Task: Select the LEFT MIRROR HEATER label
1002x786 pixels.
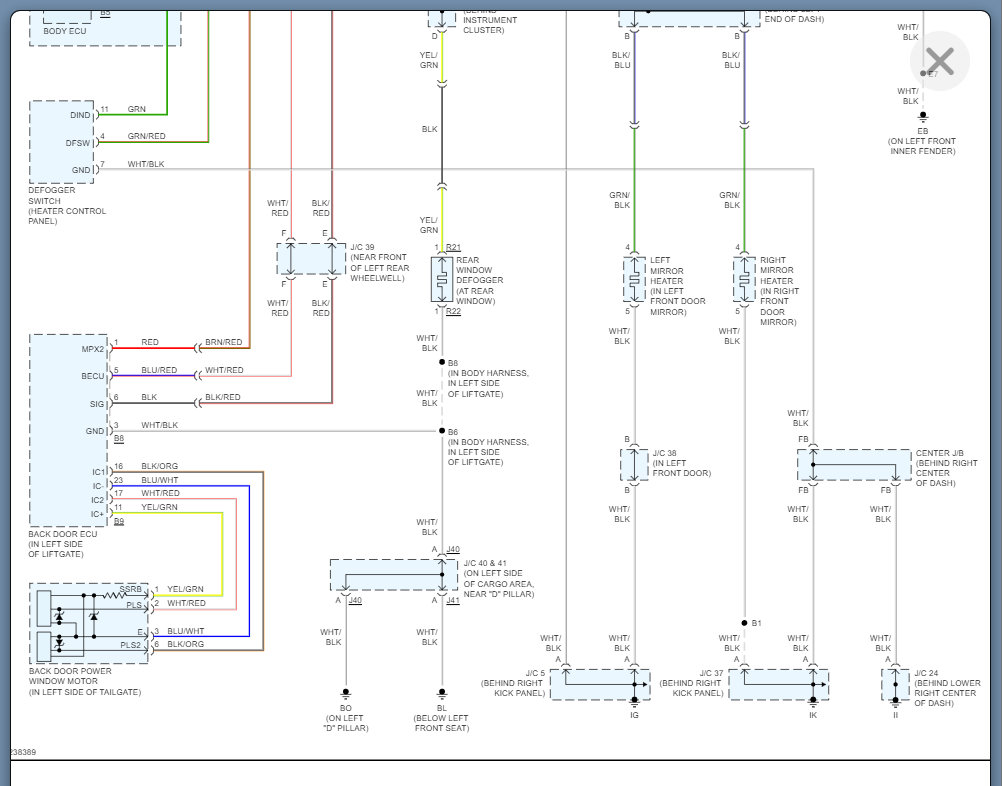Action: pos(677,286)
